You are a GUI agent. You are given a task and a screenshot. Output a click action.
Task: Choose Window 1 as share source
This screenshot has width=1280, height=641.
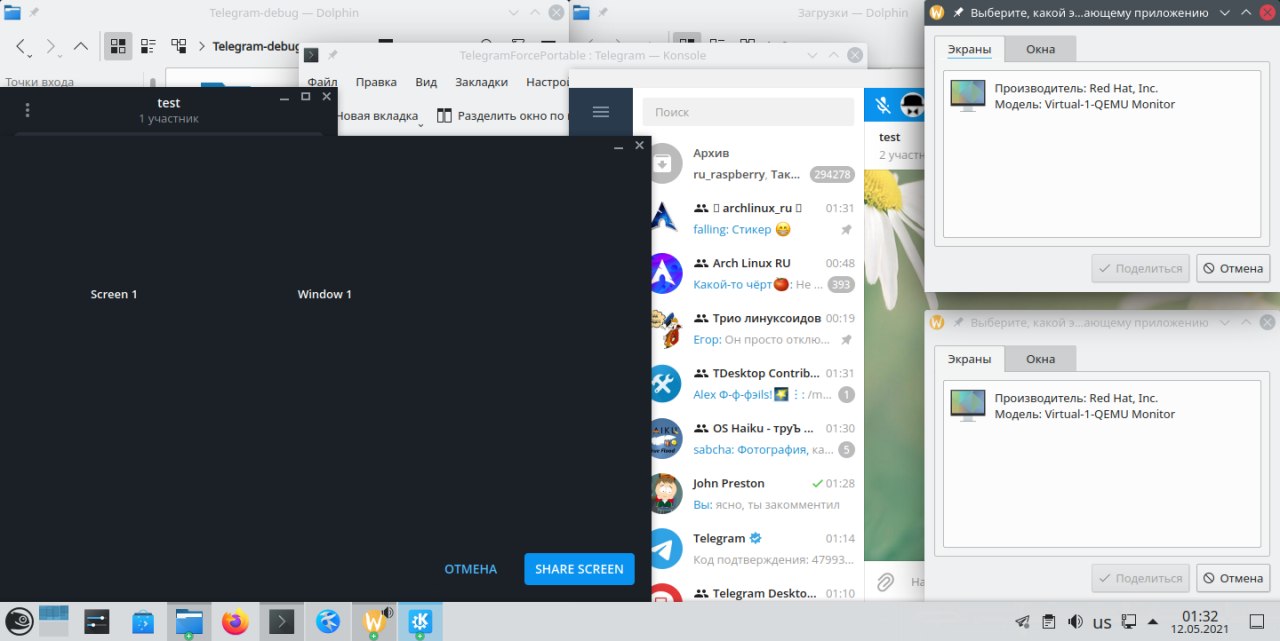[x=324, y=294]
